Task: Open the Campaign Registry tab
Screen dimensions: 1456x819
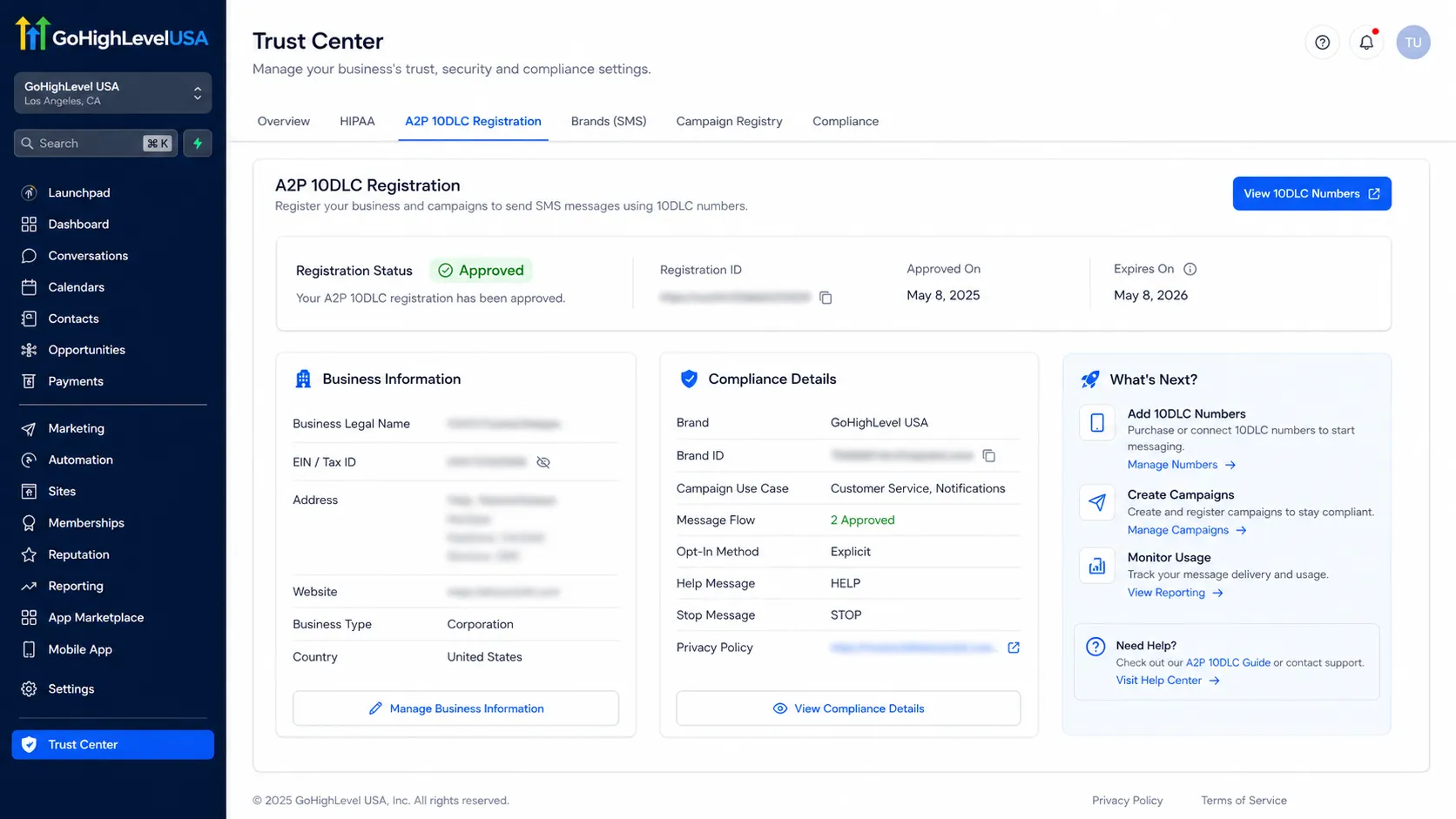Action: coord(729,121)
